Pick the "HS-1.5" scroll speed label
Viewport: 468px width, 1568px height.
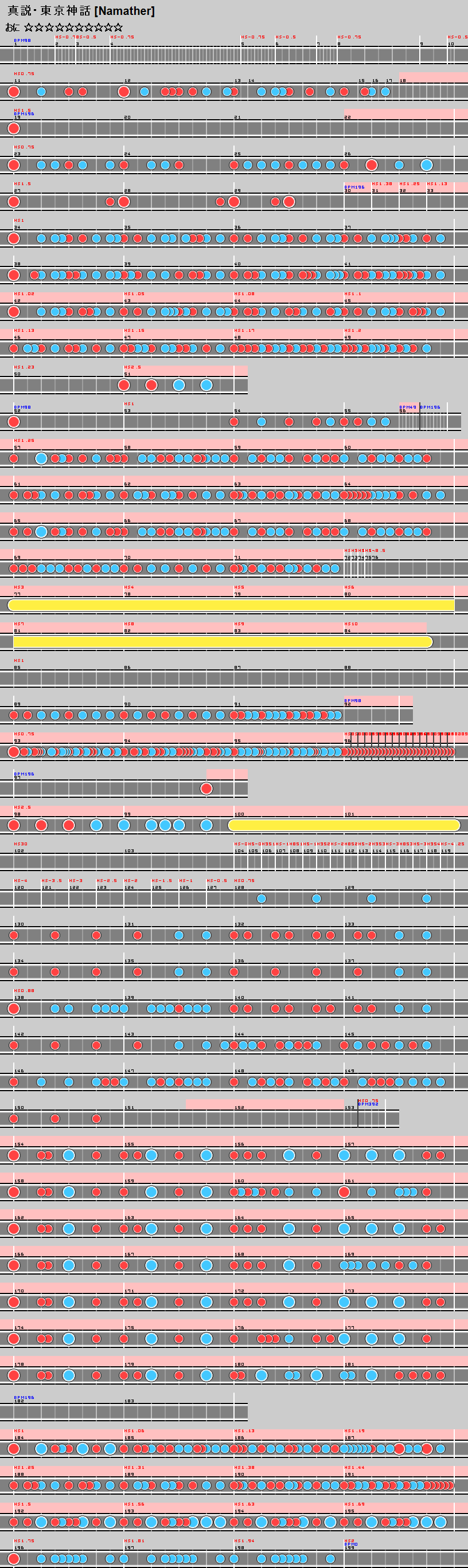pyautogui.click(x=162, y=880)
